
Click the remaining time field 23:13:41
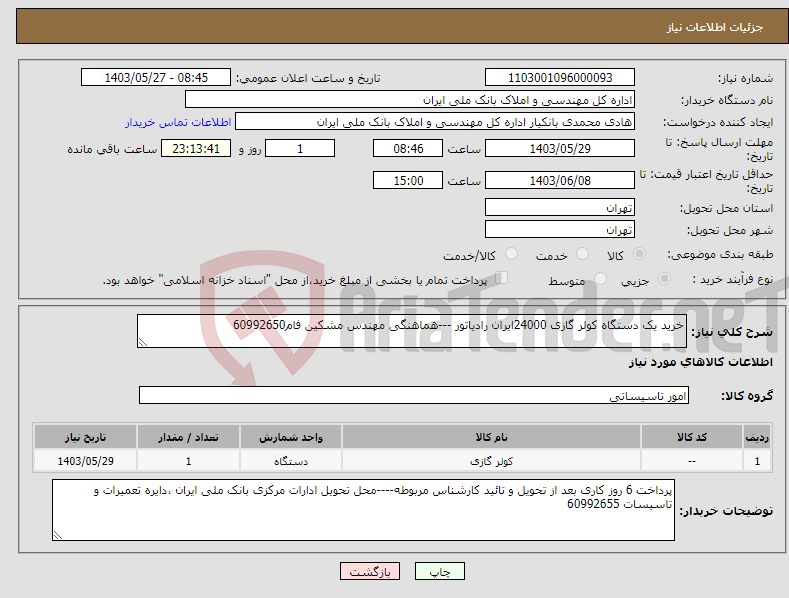click(196, 148)
